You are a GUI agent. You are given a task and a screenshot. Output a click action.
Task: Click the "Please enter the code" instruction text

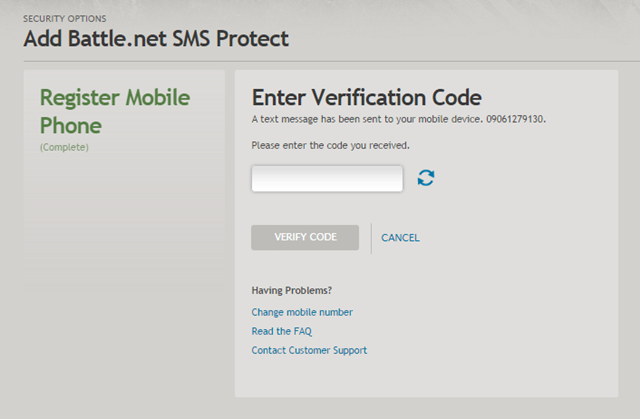click(330, 146)
